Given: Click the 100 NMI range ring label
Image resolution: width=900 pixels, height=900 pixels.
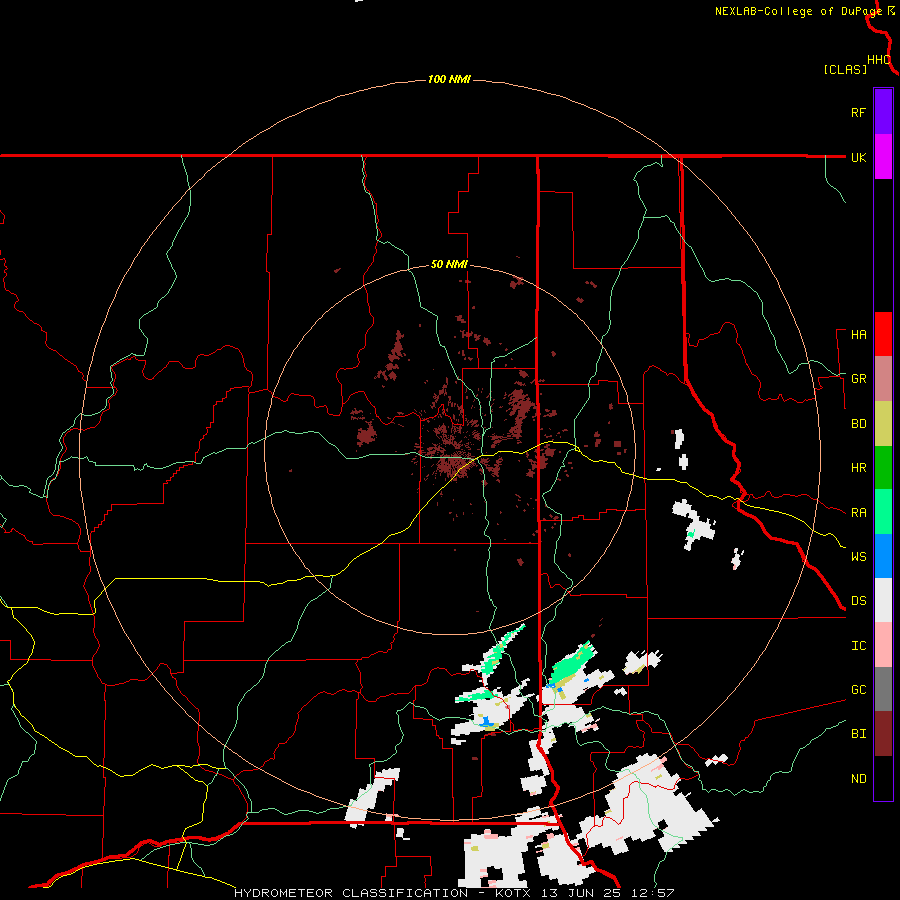Looking at the screenshot, I should (x=449, y=79).
